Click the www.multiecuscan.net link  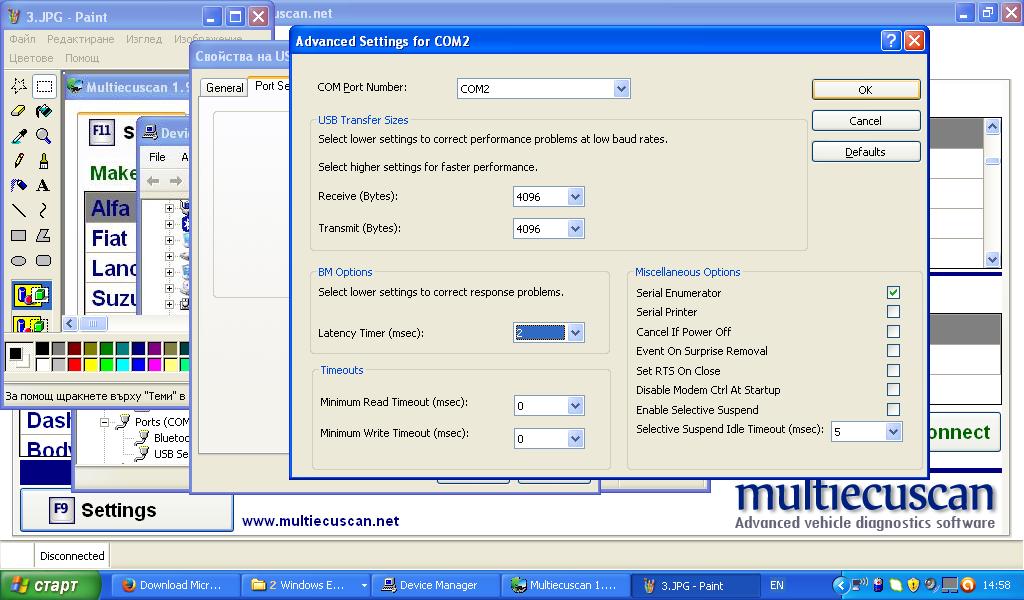[321, 521]
